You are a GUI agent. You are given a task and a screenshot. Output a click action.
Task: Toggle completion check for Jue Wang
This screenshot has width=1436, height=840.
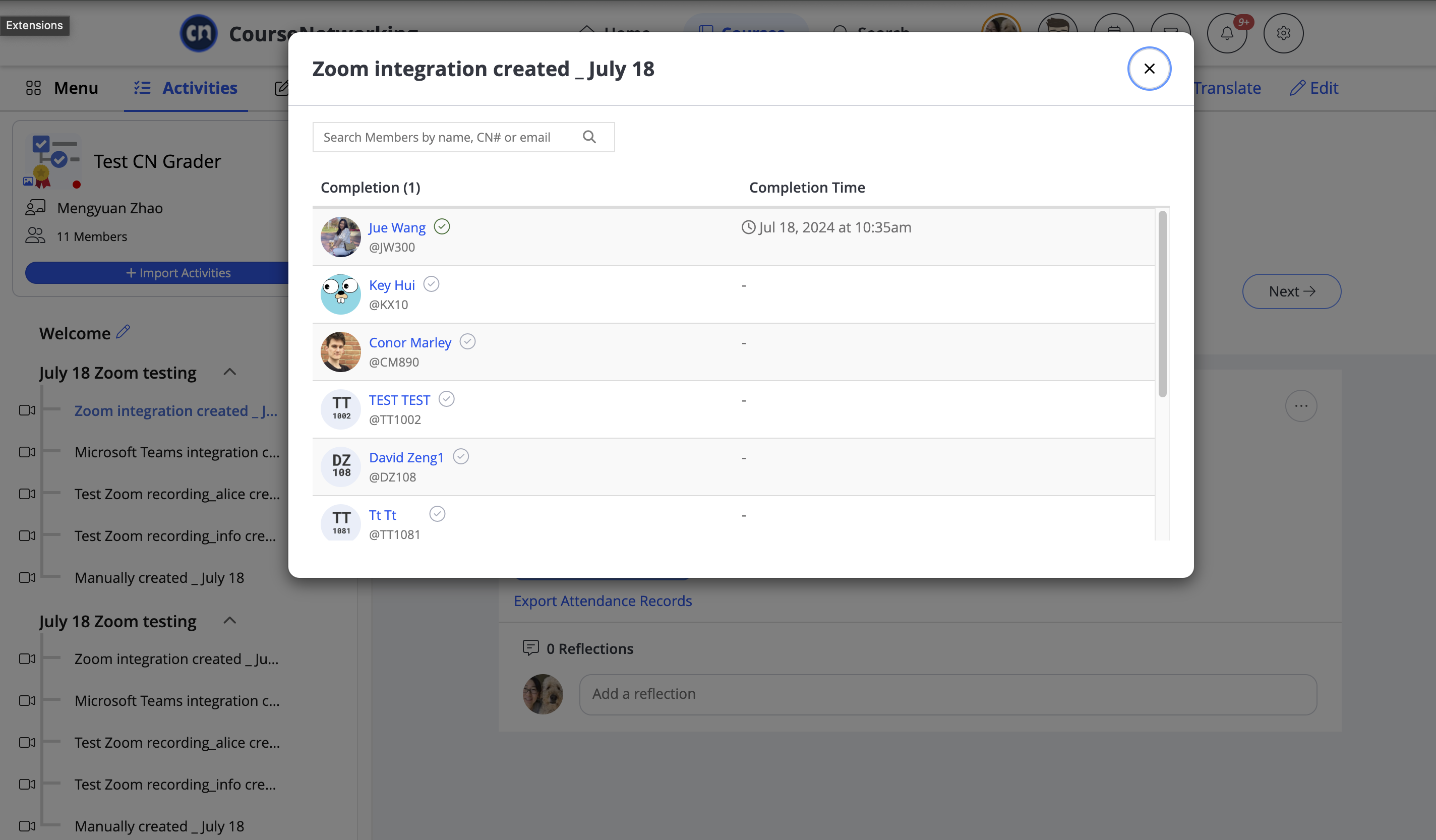442,227
